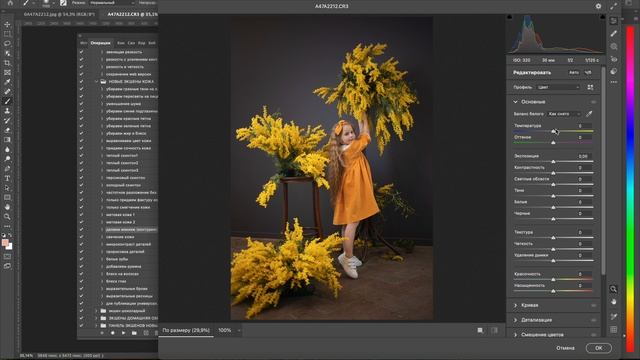This screenshot has width=640, height=360.
Task: Open the Профиль dropdown
Action: pyautogui.click(x=558, y=87)
